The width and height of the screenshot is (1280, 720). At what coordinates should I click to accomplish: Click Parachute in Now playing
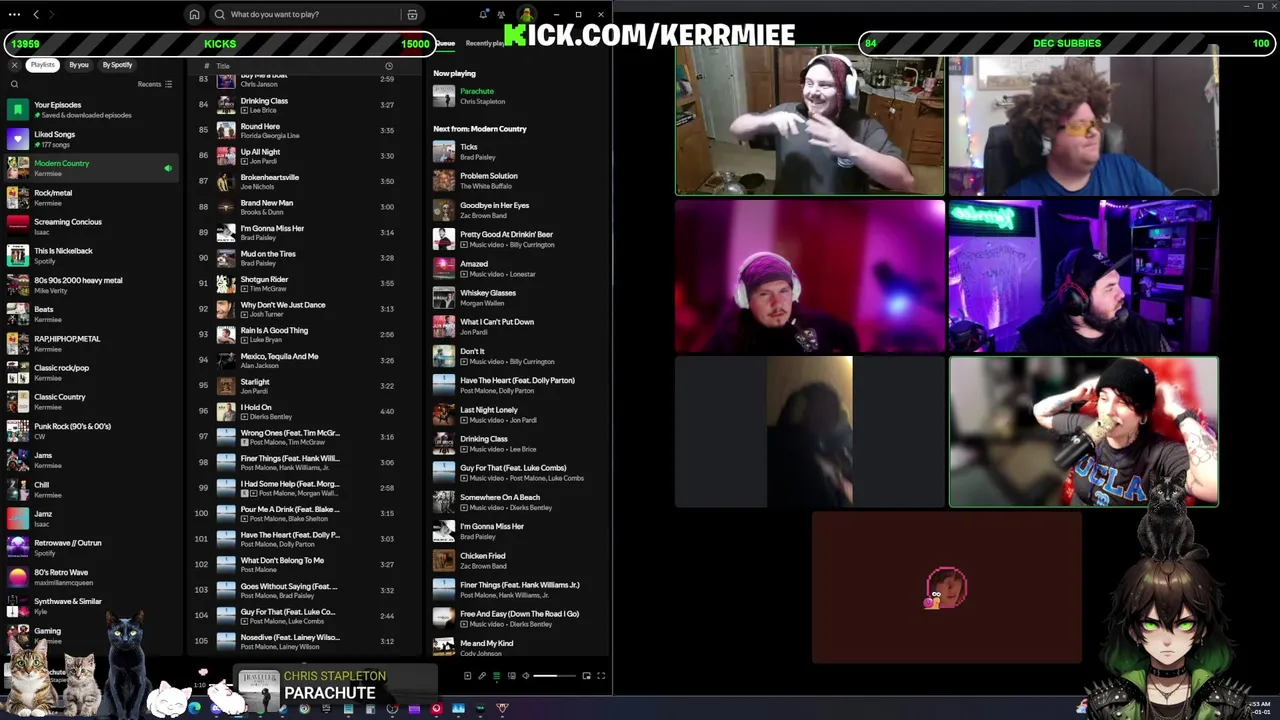pos(477,91)
